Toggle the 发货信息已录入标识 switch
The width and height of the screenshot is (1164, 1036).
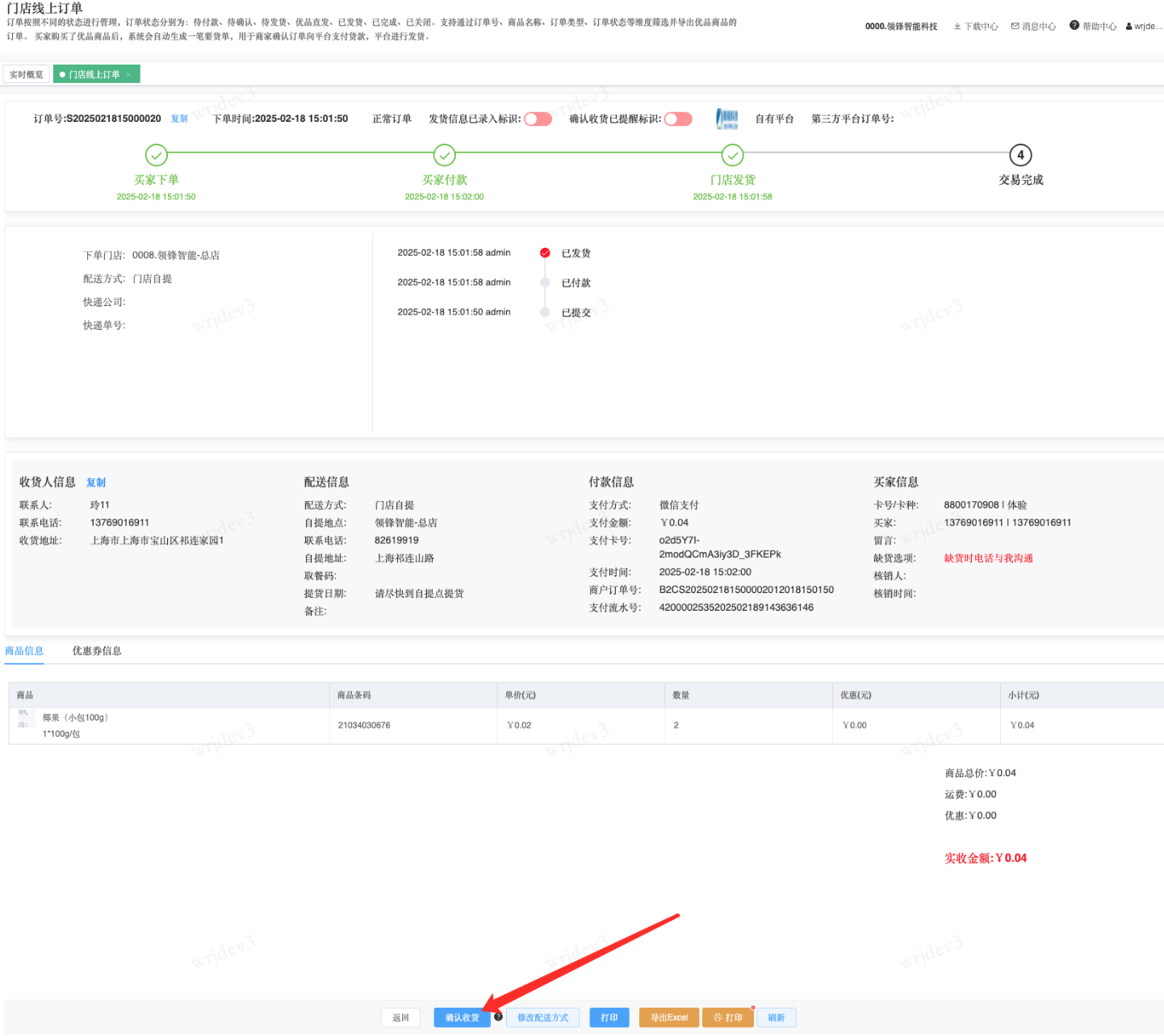538,119
